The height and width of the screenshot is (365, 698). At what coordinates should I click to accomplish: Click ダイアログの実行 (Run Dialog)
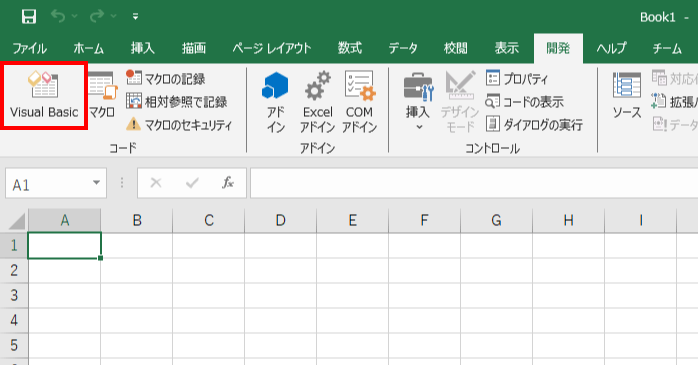point(534,125)
